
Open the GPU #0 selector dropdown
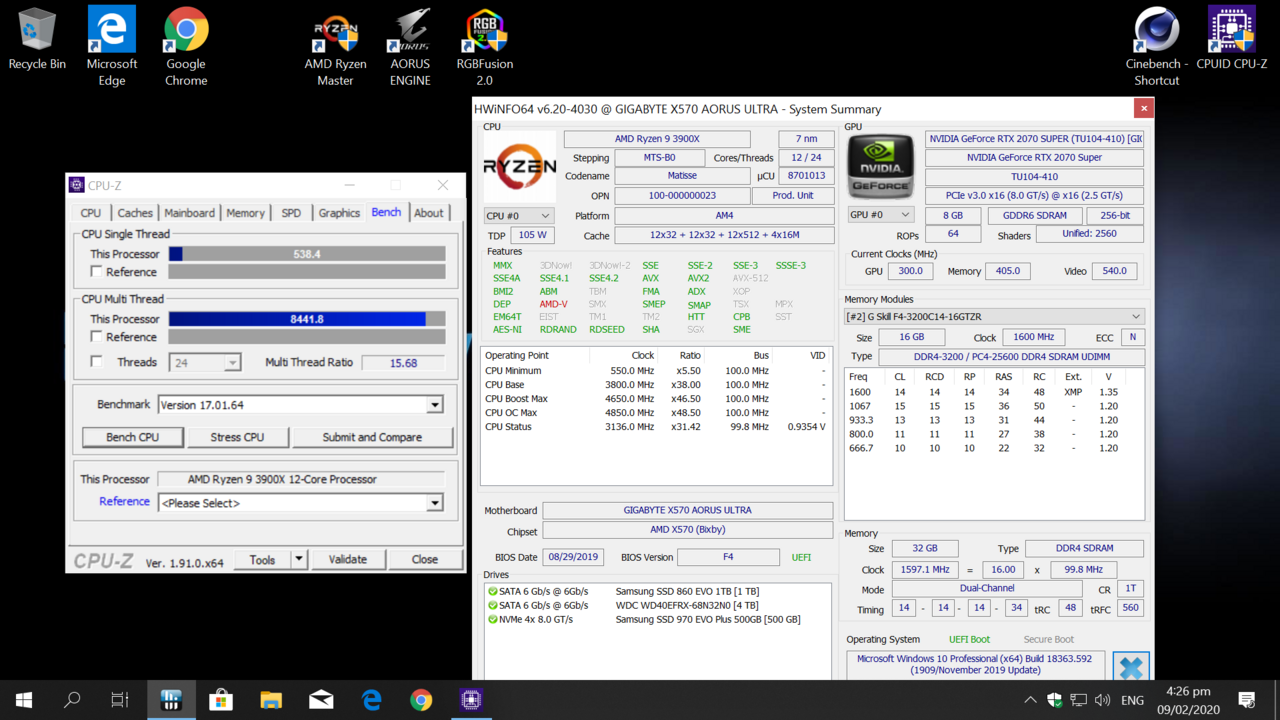click(879, 215)
